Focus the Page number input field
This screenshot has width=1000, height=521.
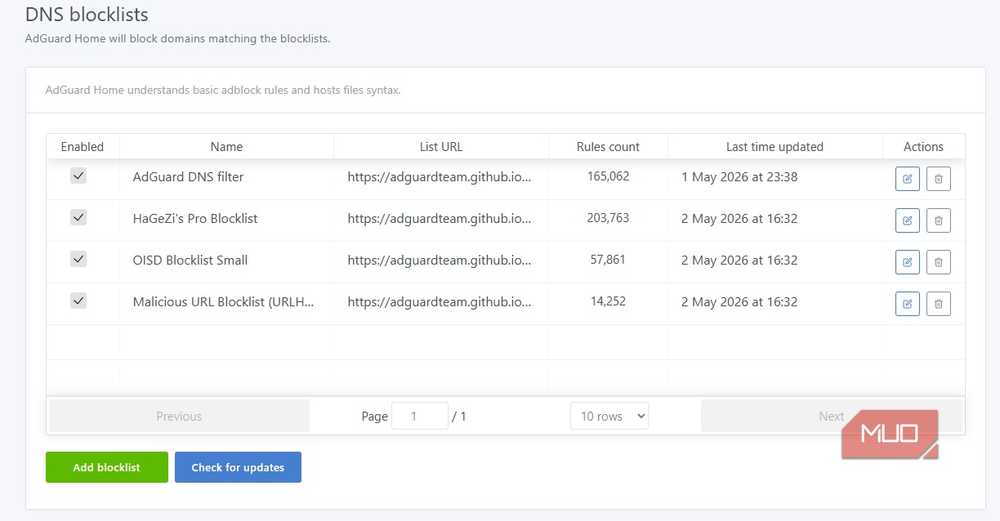coord(420,416)
